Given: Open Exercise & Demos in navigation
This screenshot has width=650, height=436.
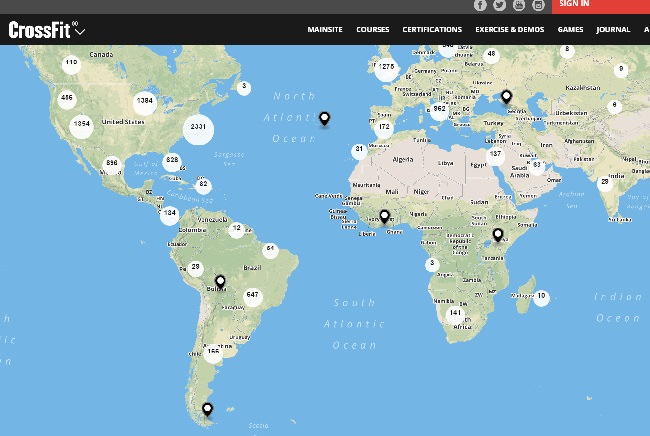Looking at the screenshot, I should pyautogui.click(x=510, y=30).
